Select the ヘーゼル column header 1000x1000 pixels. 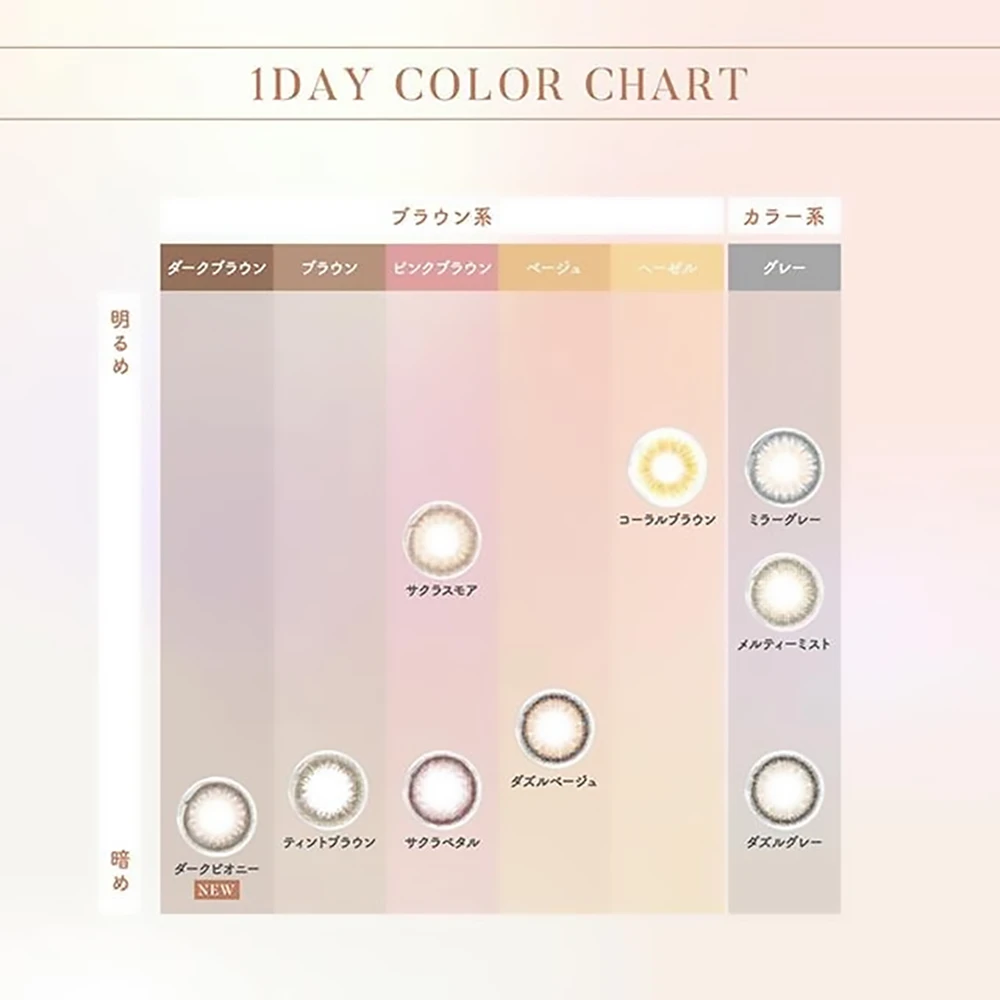click(x=667, y=268)
